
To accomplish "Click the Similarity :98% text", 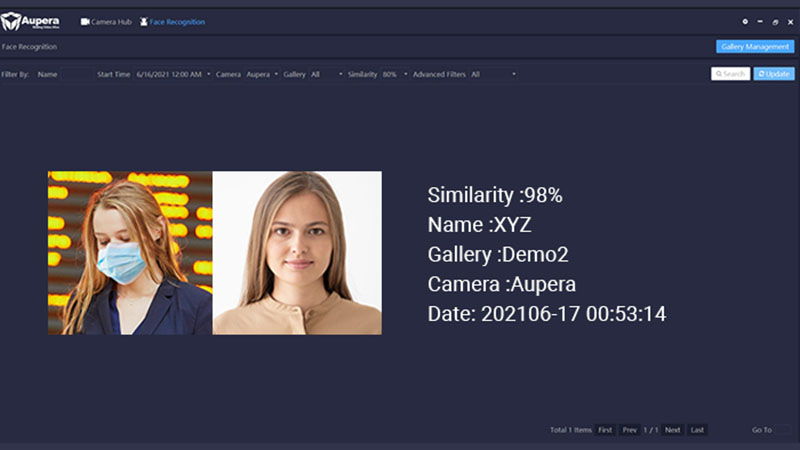I will coord(495,195).
